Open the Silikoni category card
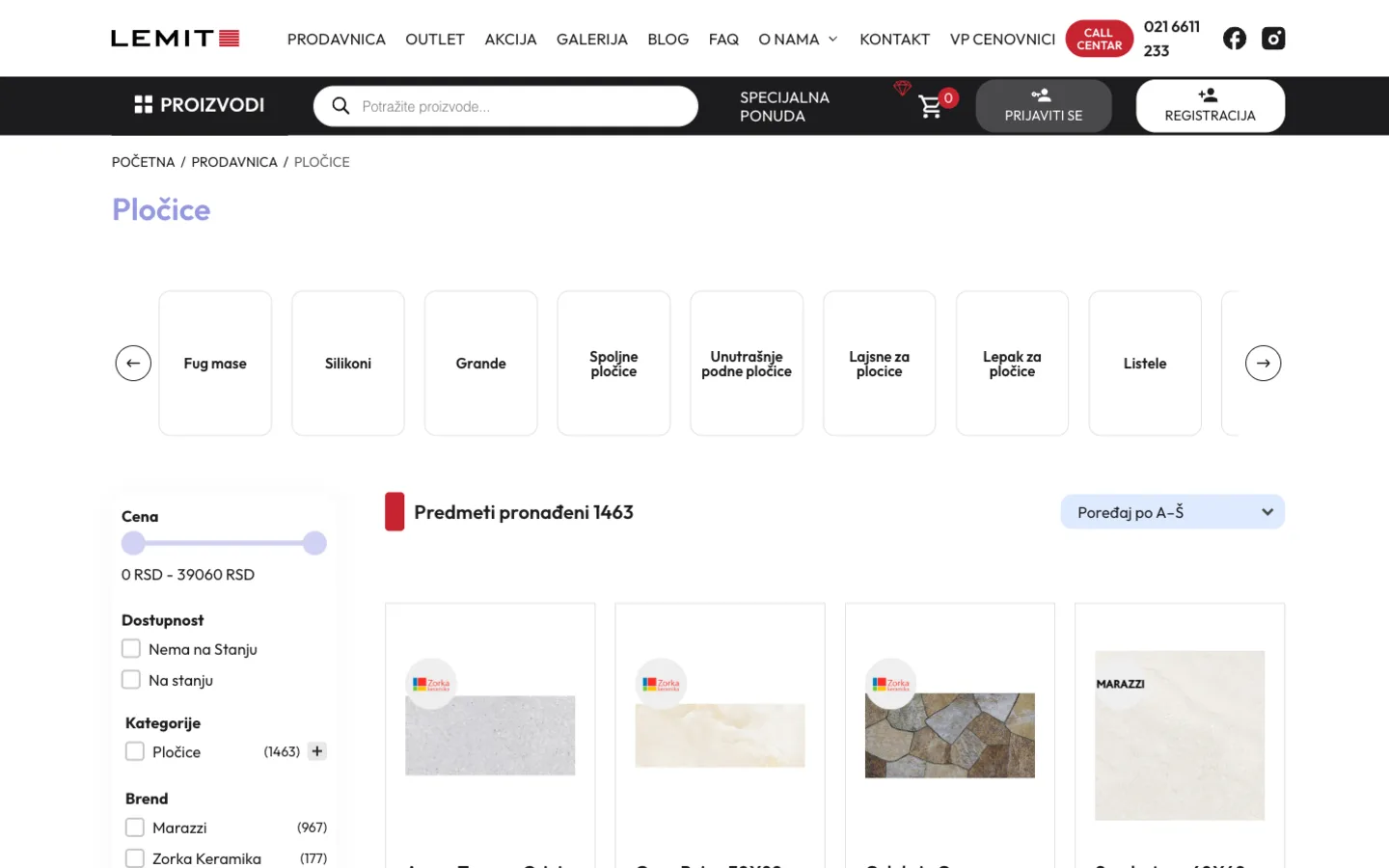Image resolution: width=1389 pixels, height=868 pixels. (348, 364)
